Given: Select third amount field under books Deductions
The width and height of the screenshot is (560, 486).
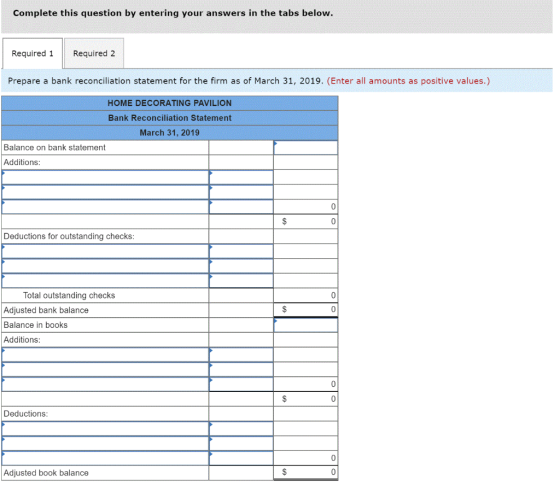Looking at the screenshot, I should (241, 459).
